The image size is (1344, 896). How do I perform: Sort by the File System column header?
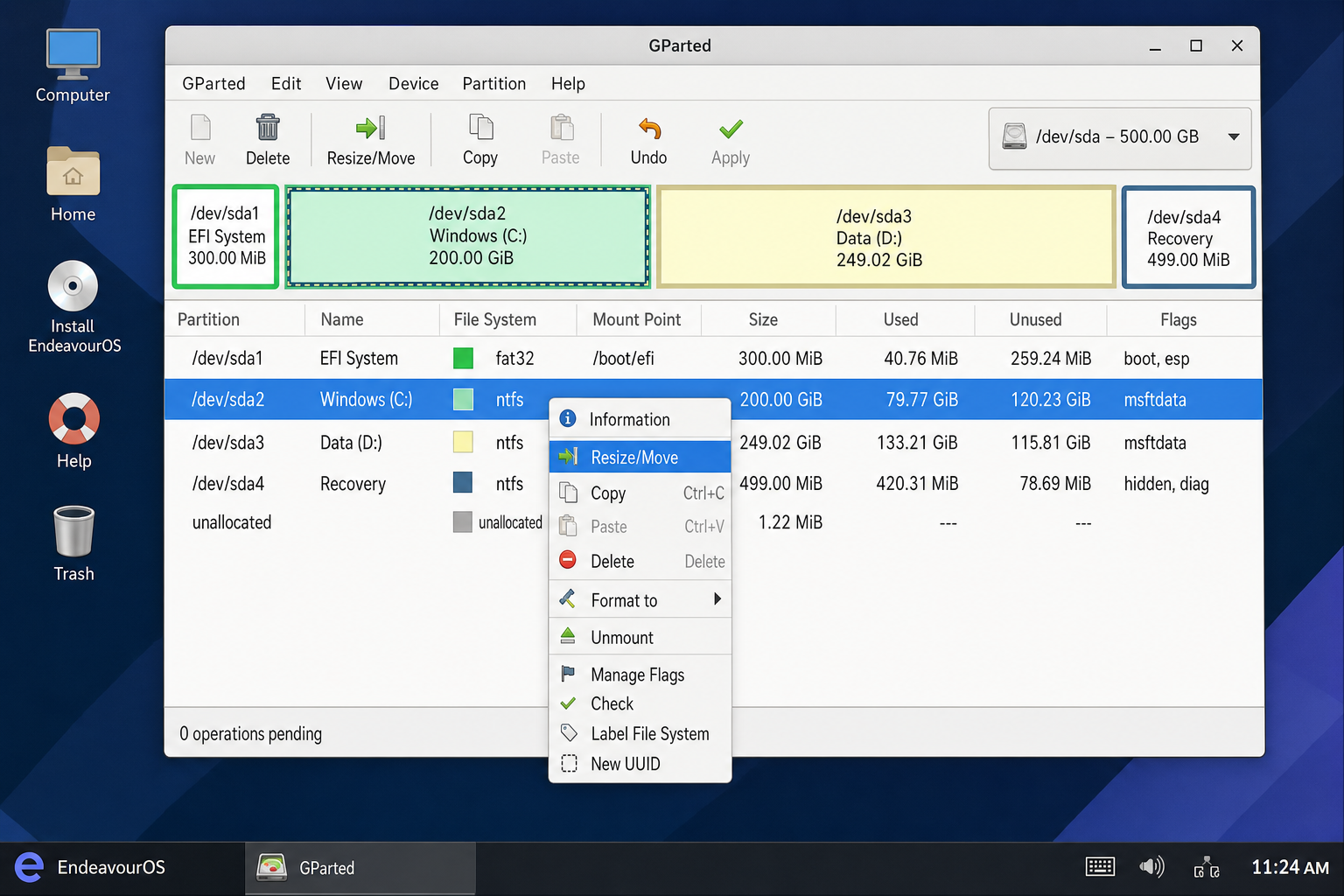click(507, 319)
